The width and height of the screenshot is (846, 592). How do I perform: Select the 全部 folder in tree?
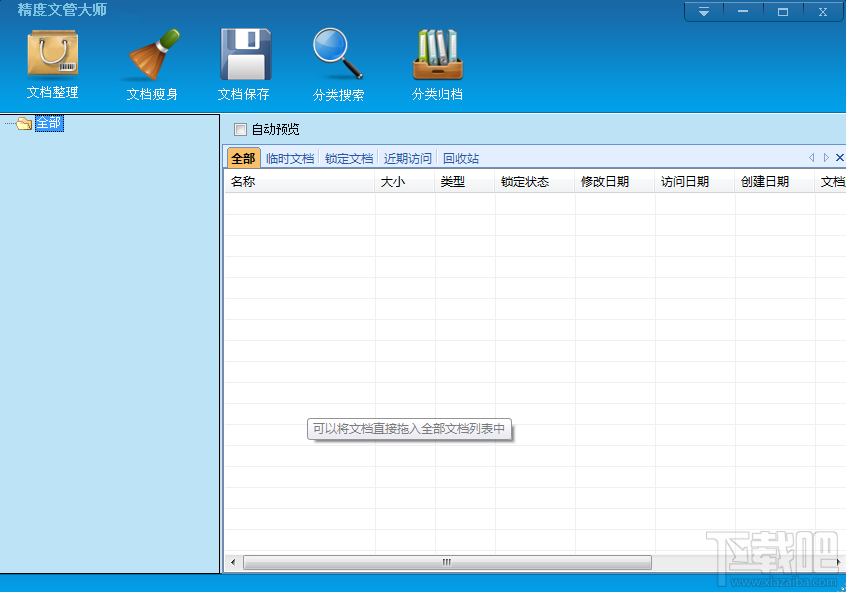coord(49,124)
